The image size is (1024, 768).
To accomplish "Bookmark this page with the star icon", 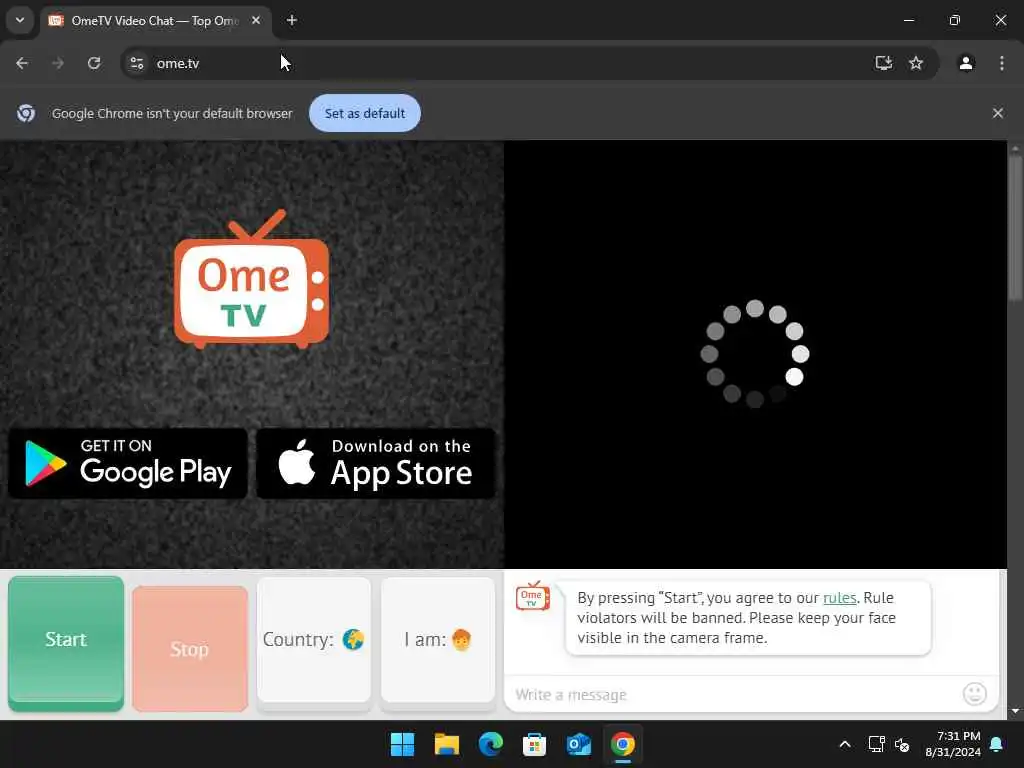I will [916, 63].
